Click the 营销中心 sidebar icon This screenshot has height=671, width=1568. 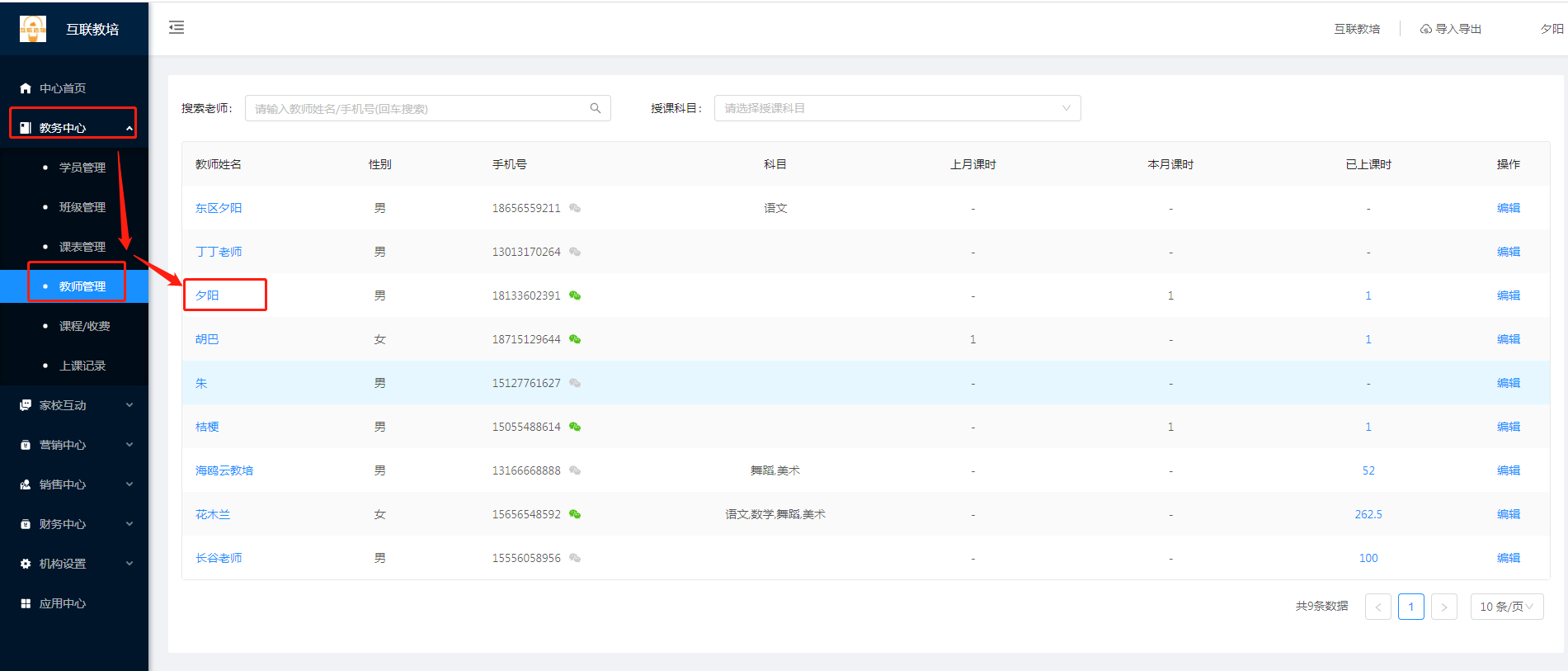point(26,445)
